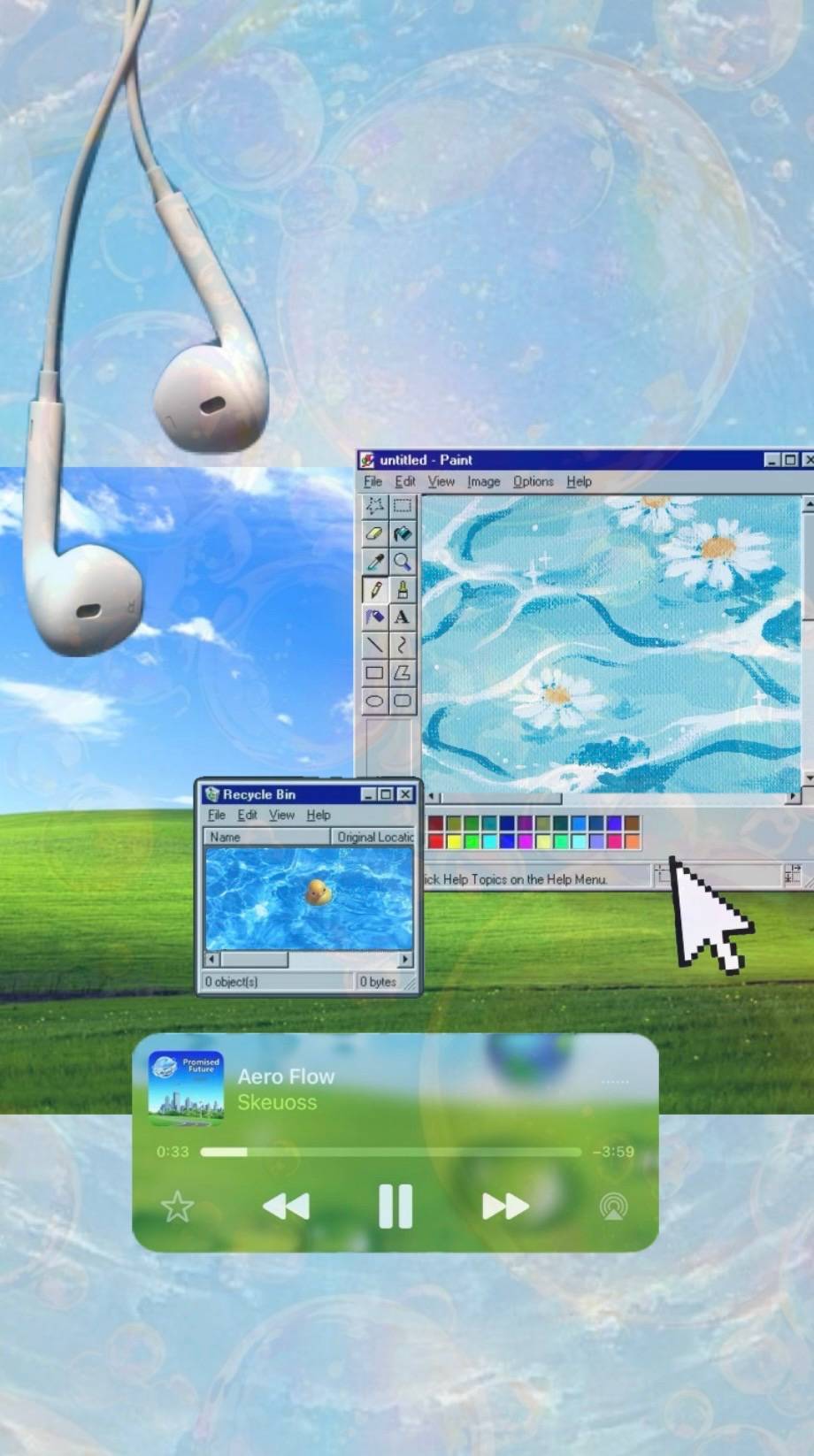Select the Pick Color eyedropper tool

375,562
